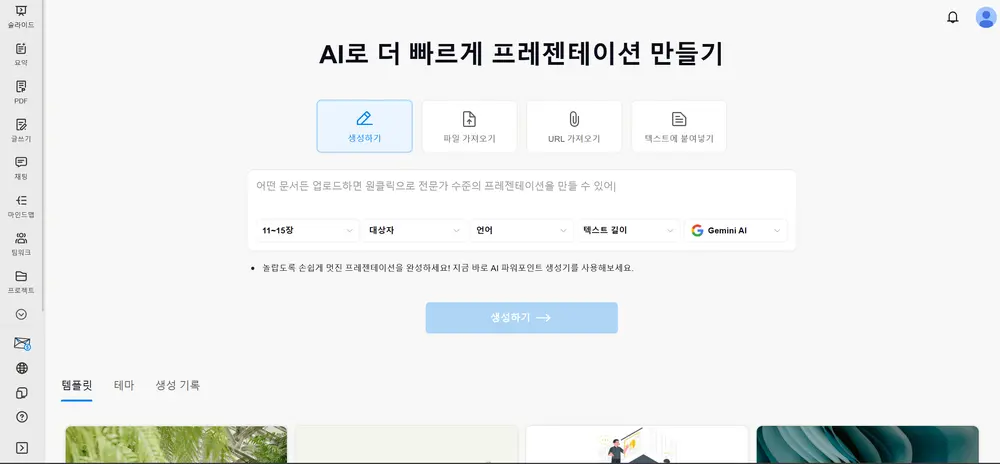Open the PDF tool in the sidebar

click(x=21, y=92)
